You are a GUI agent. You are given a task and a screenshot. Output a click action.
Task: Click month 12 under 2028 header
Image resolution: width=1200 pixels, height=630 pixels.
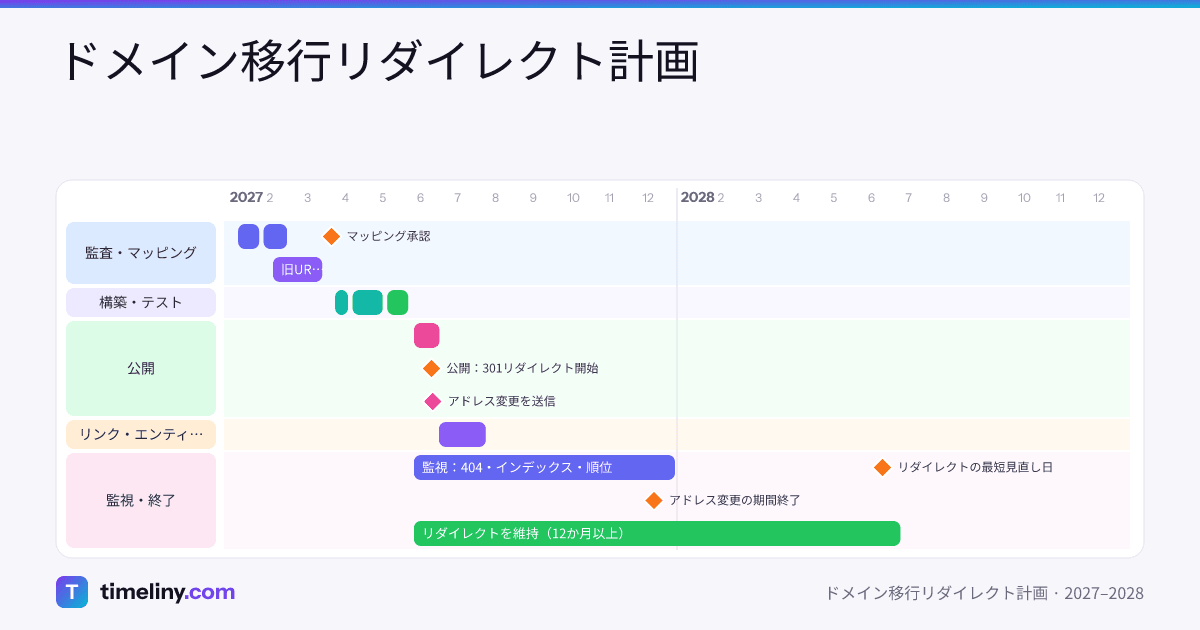[x=1099, y=198]
